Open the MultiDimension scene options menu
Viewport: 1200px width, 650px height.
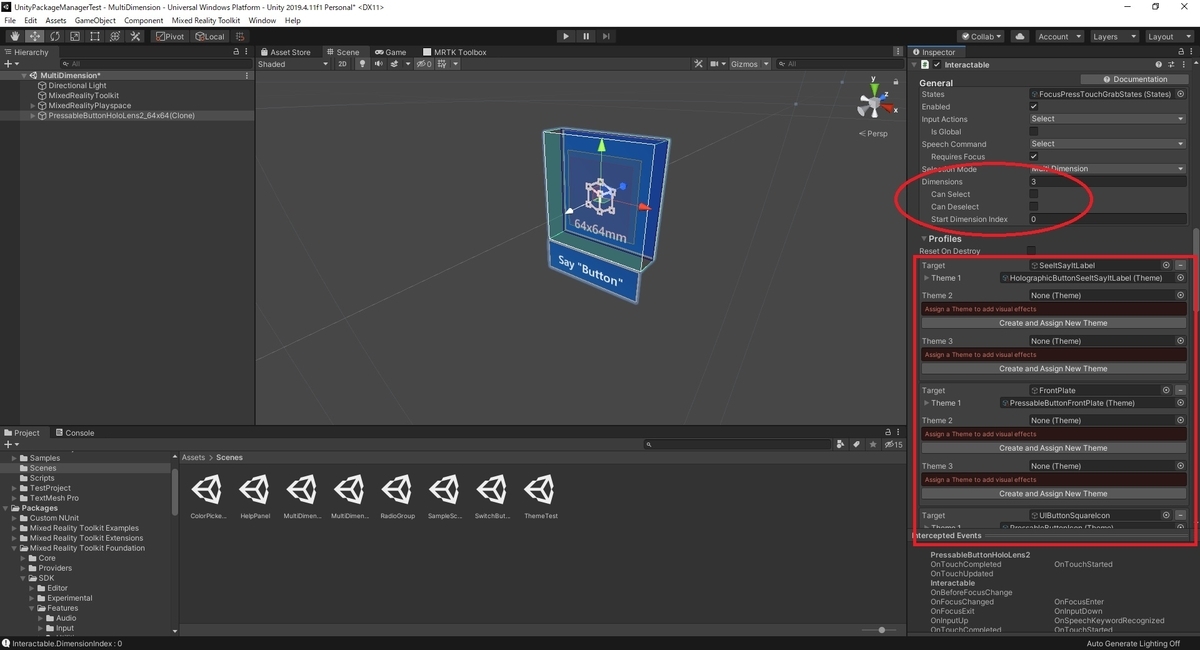(247, 75)
